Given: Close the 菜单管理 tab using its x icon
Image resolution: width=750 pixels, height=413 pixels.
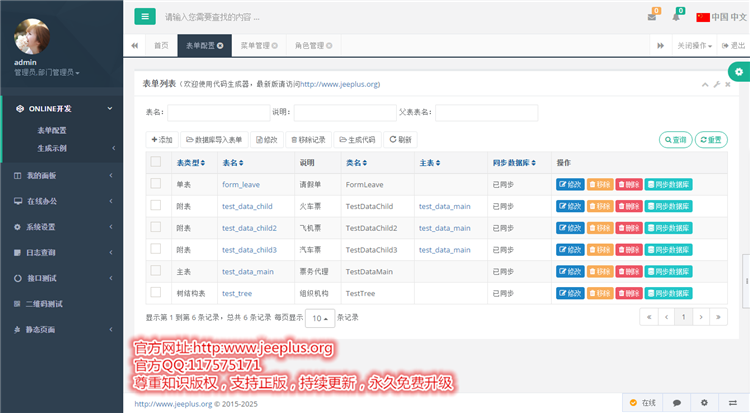Looking at the screenshot, I should pos(274,46).
